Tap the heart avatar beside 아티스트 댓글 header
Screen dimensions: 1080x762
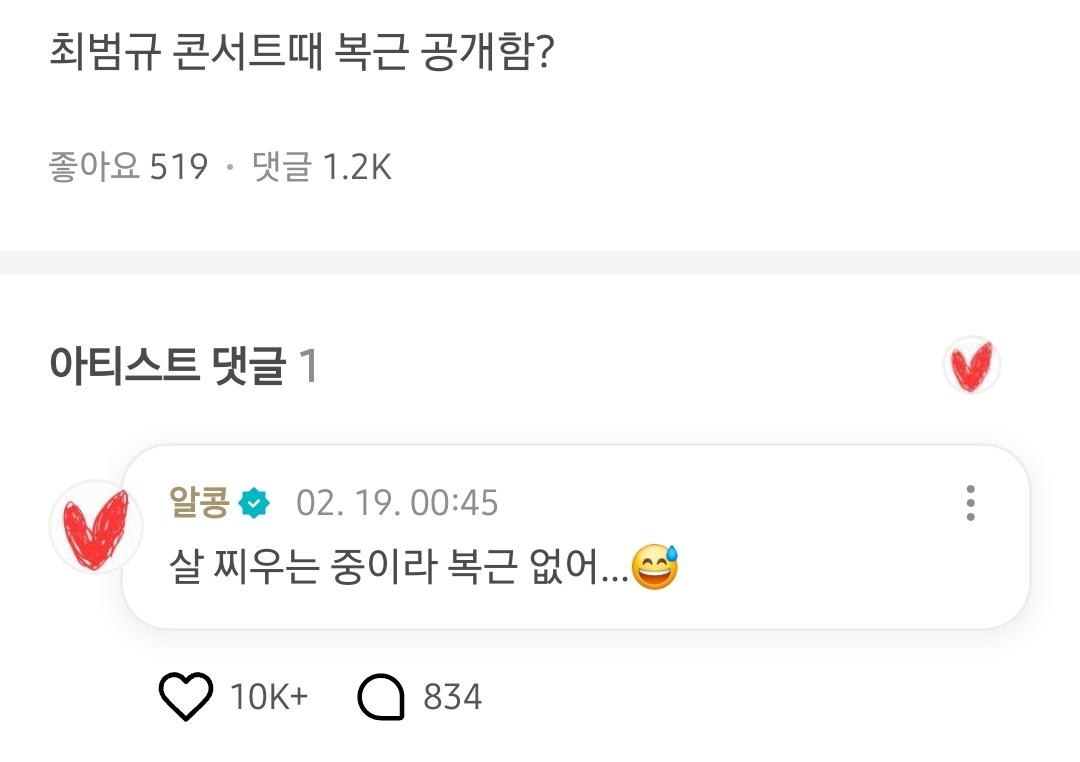971,365
